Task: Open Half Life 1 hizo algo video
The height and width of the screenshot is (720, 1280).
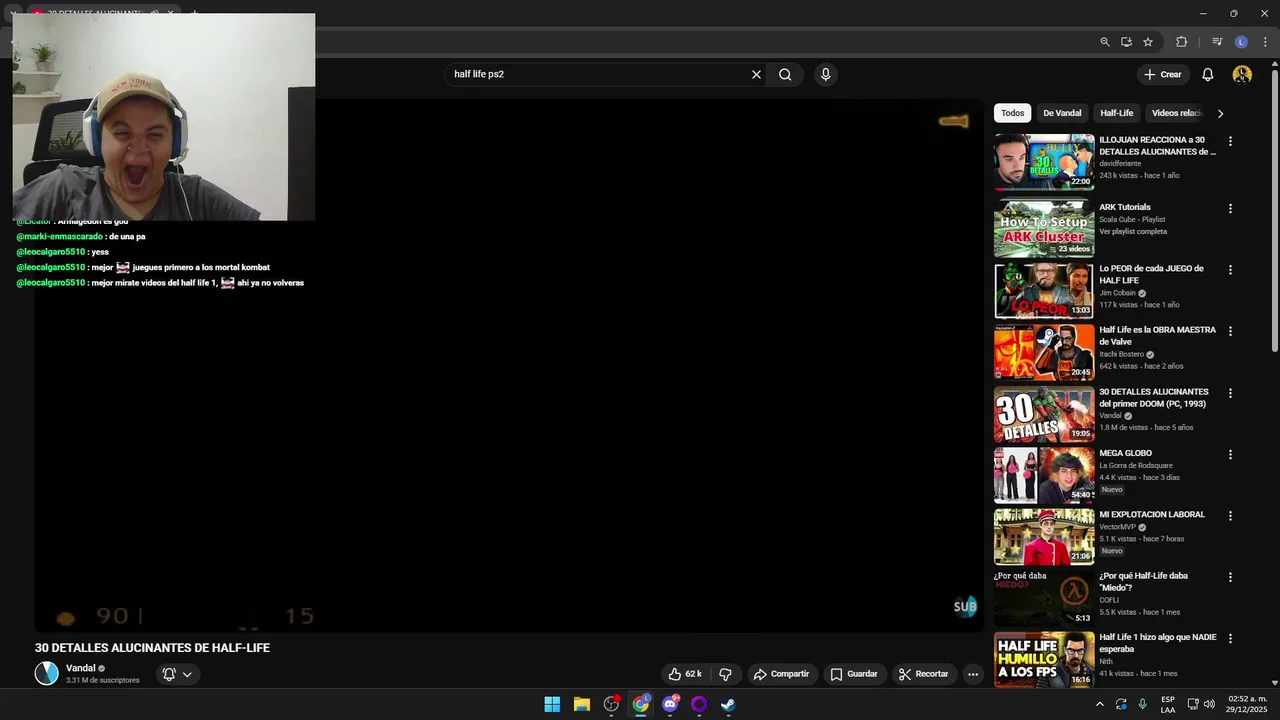Action: pos(1158,643)
